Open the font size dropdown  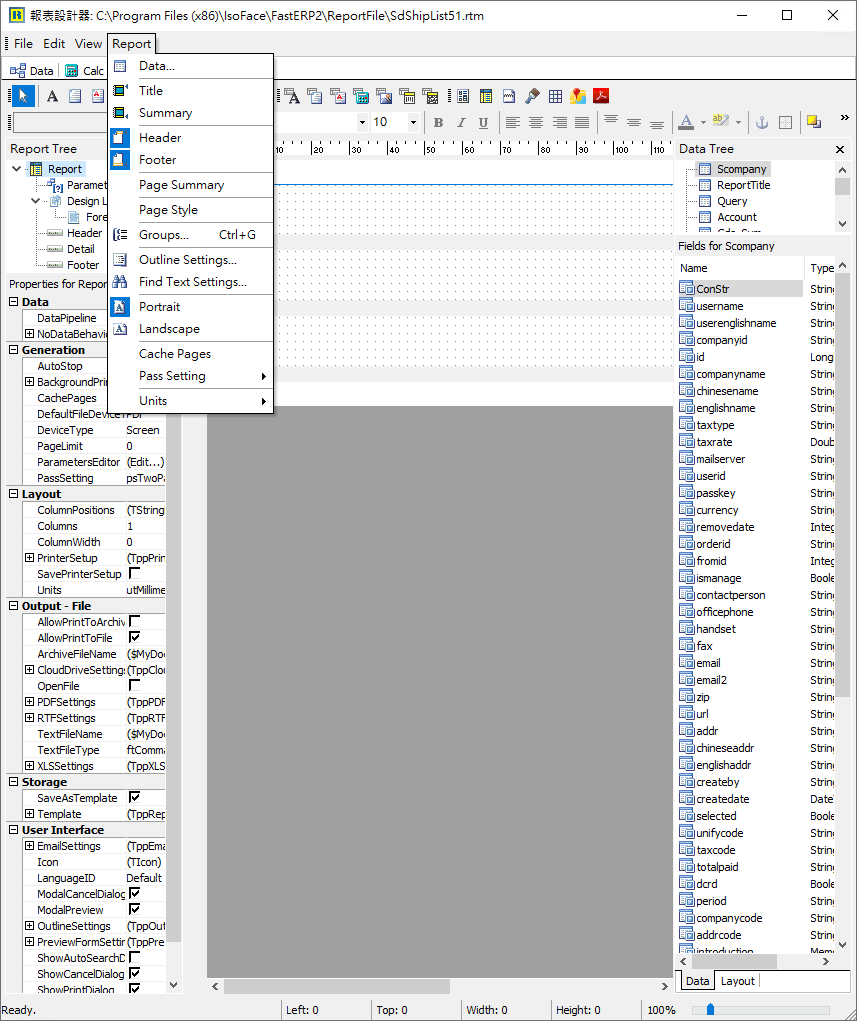413,122
